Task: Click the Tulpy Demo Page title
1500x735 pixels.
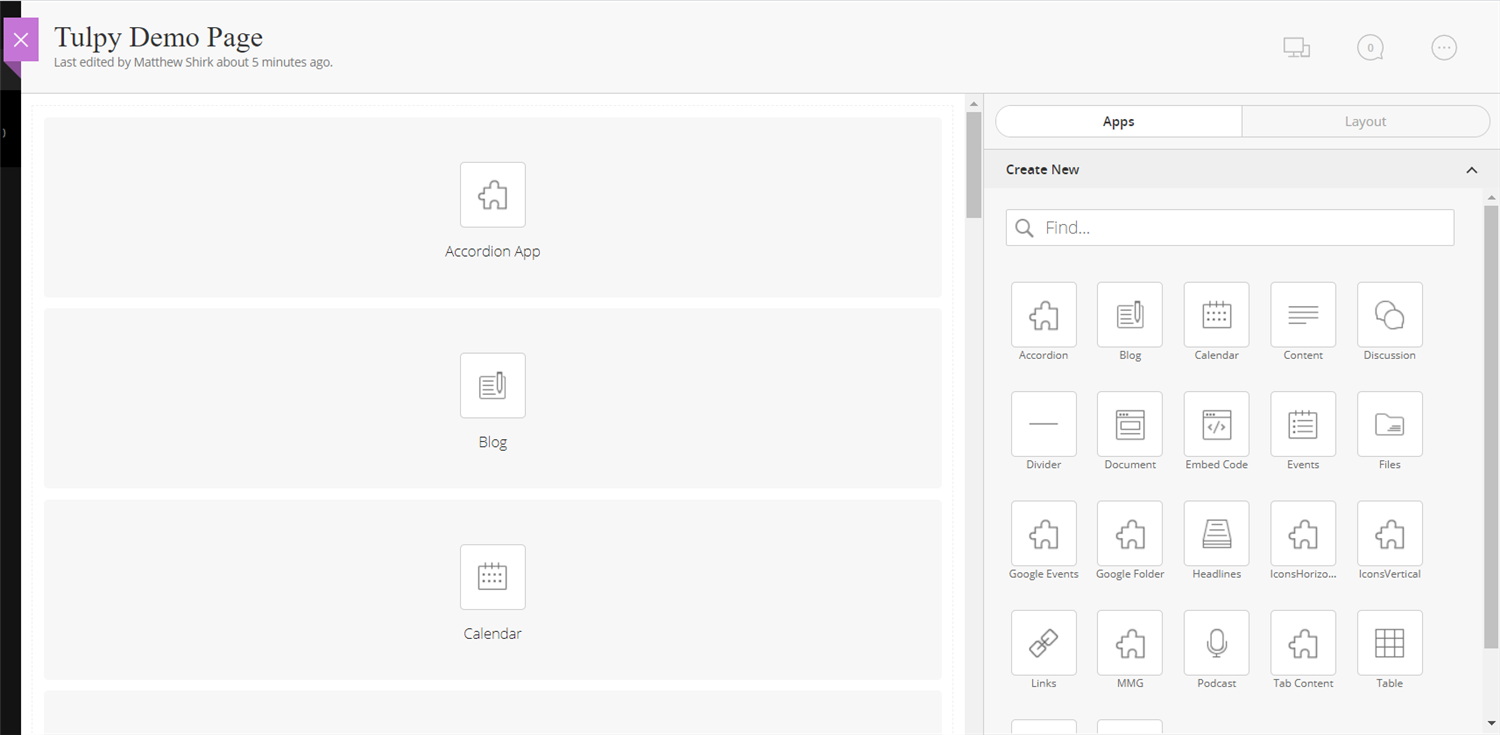Action: pyautogui.click(x=158, y=37)
